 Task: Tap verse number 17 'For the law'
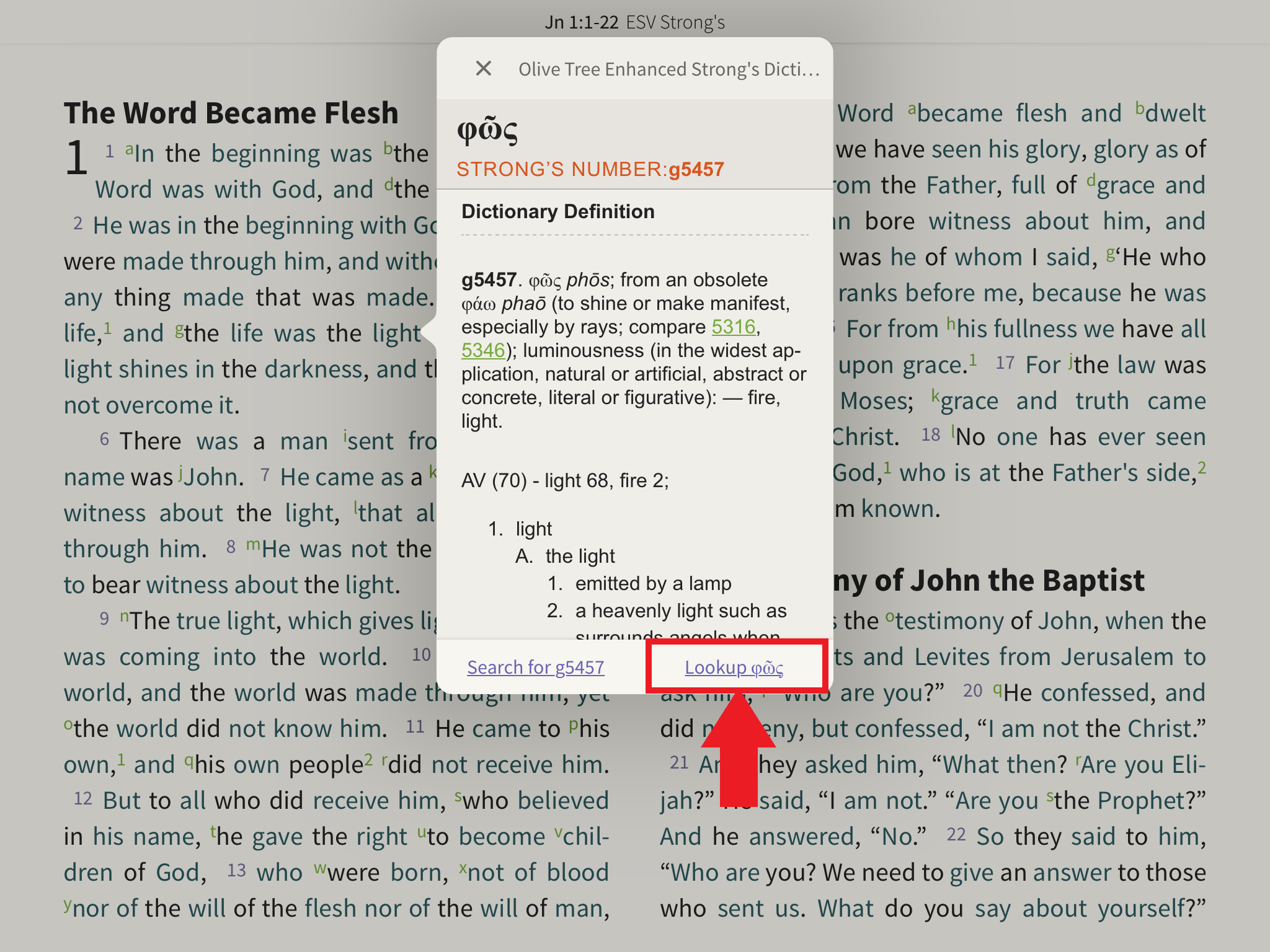click(1005, 363)
